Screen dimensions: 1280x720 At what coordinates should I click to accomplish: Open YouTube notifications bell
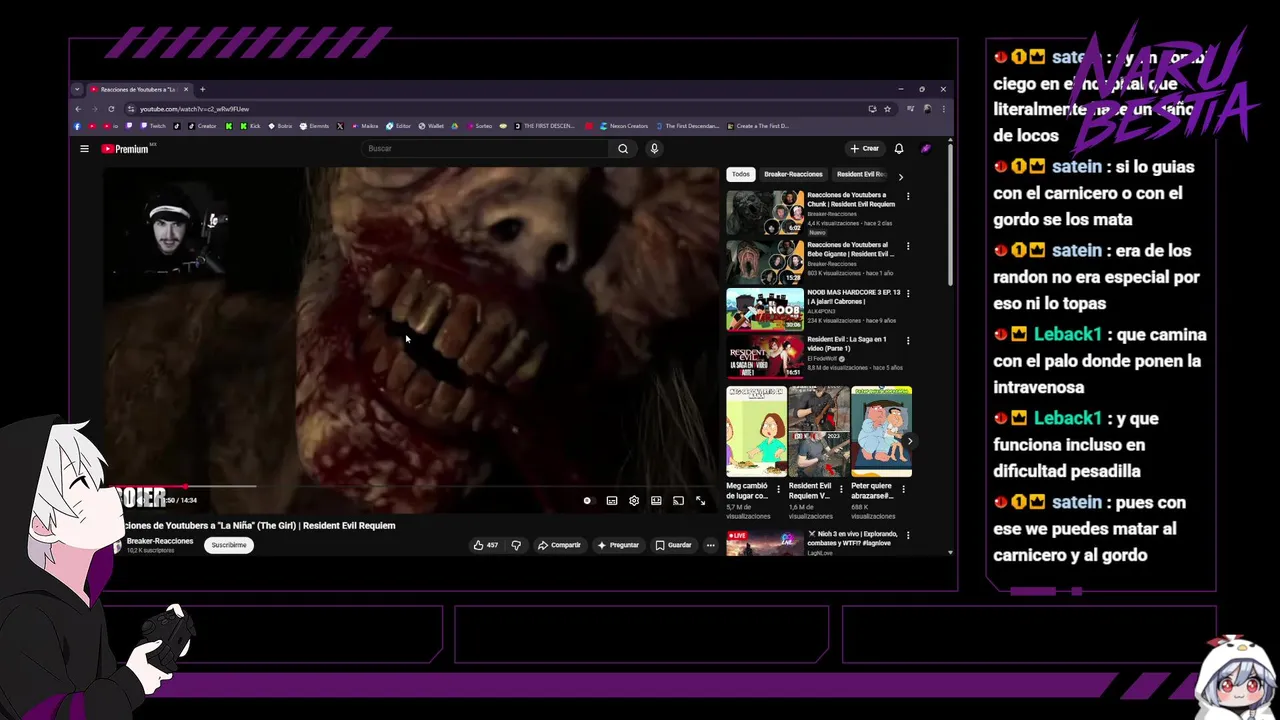899,149
